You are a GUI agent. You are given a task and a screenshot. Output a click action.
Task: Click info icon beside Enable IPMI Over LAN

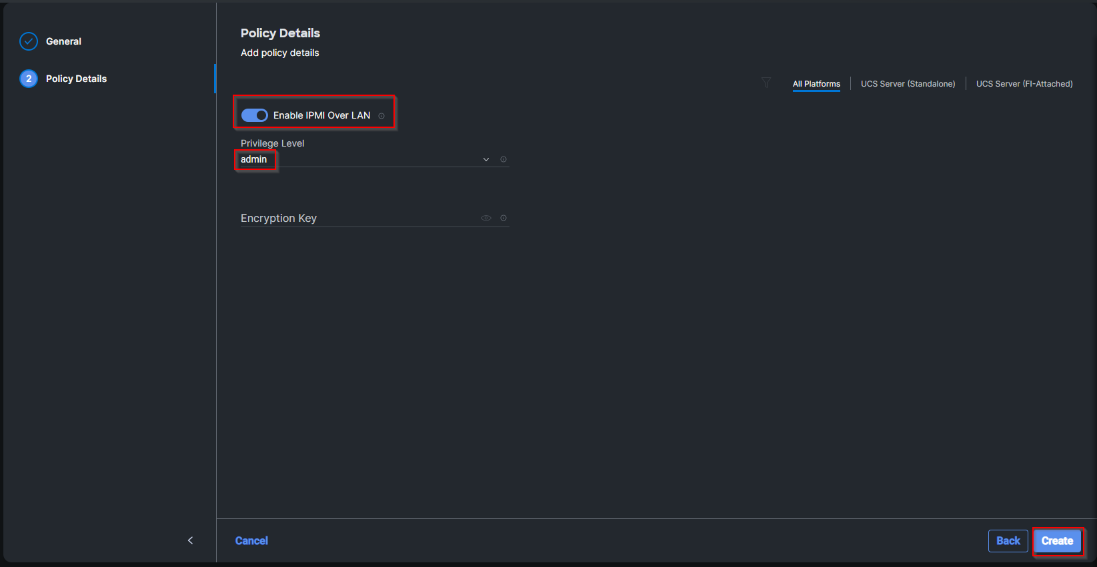381,116
